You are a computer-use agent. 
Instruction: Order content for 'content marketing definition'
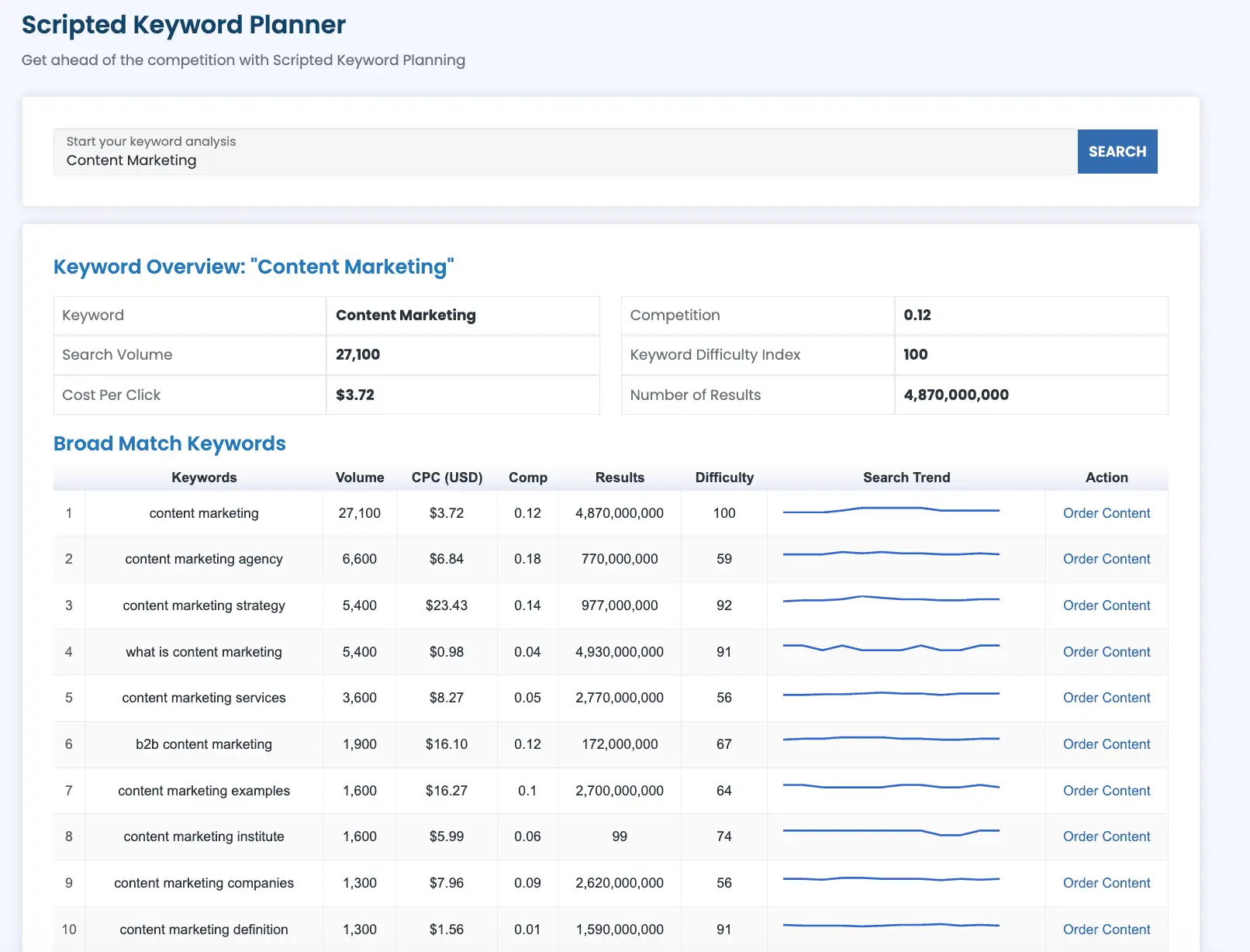point(1107,930)
